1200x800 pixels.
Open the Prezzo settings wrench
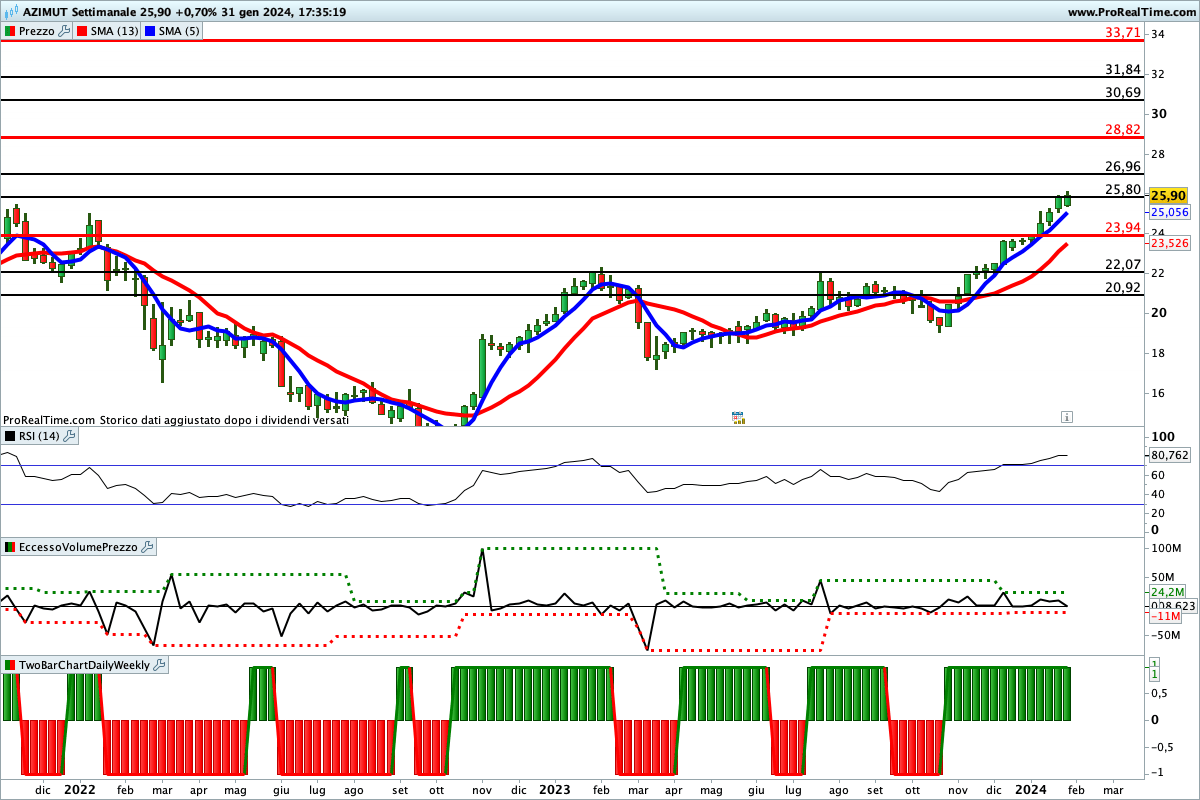tap(65, 31)
